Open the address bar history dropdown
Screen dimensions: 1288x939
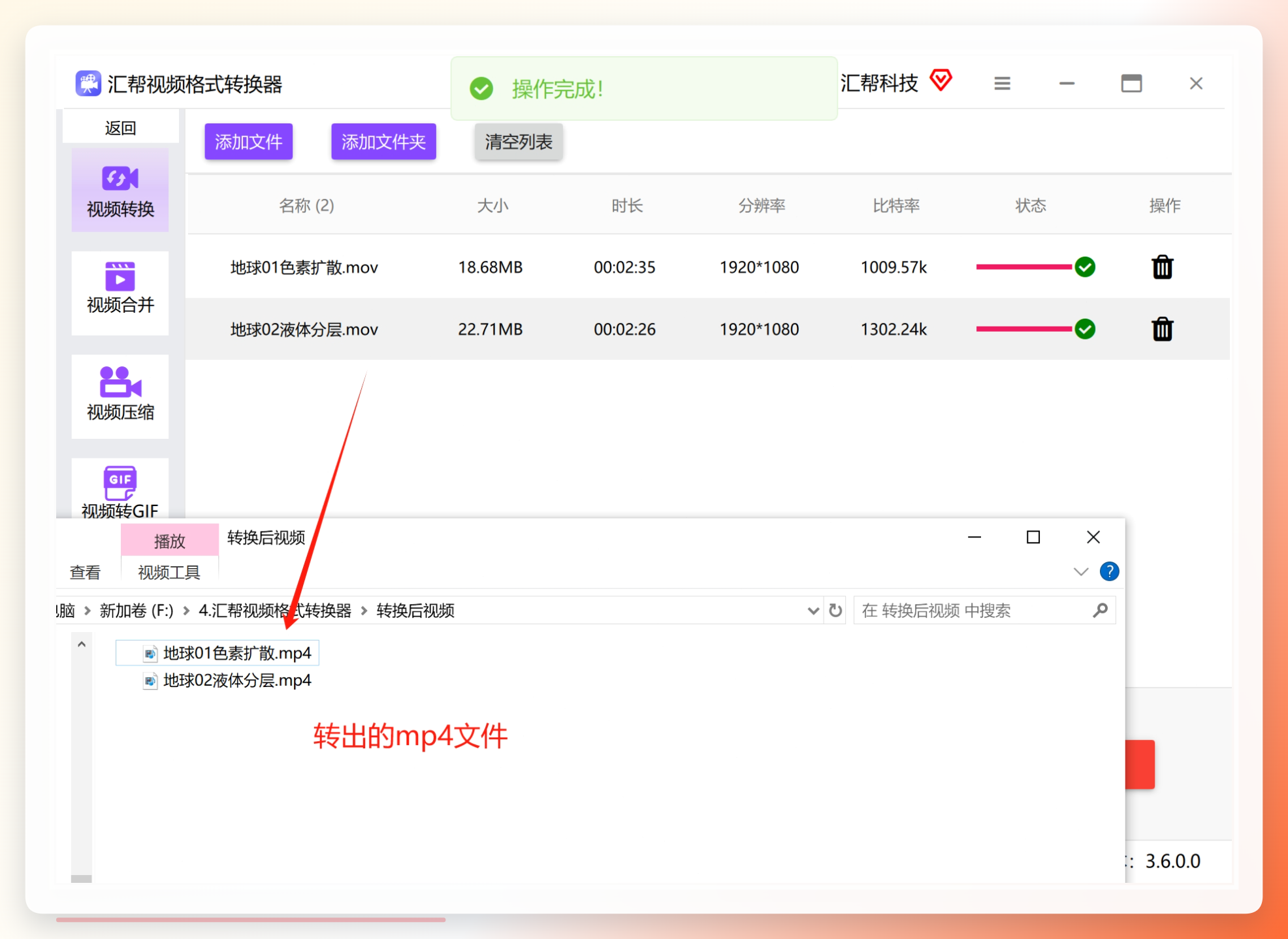pyautogui.click(x=813, y=611)
